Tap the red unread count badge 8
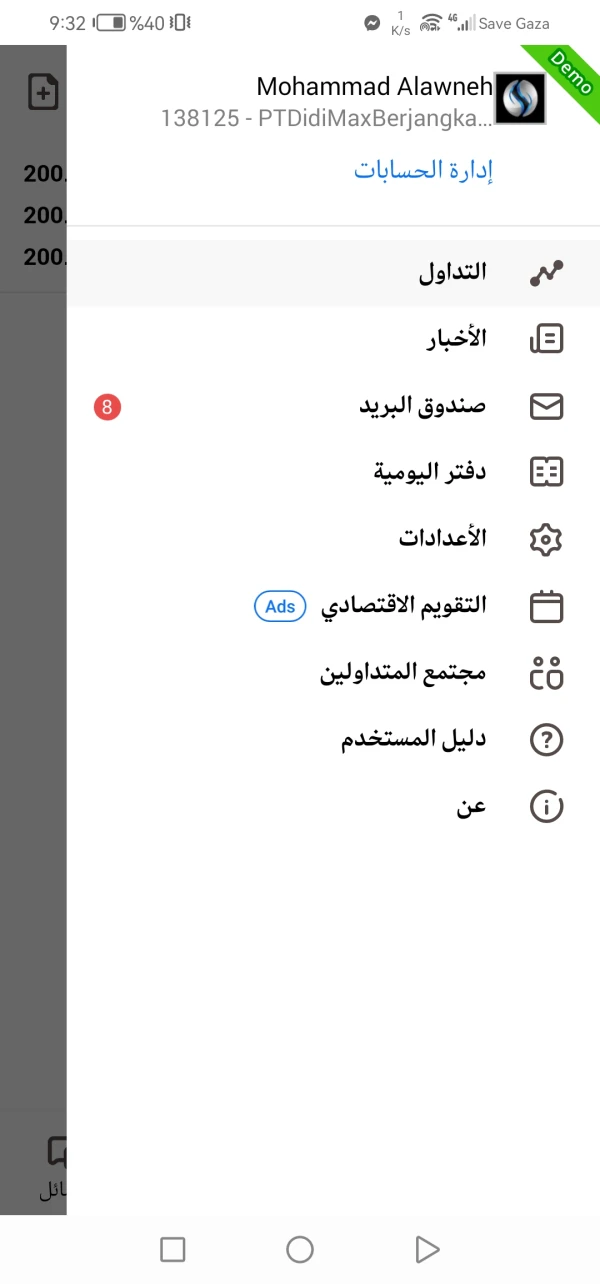Screen dimensions: 600x1284 click(107, 406)
